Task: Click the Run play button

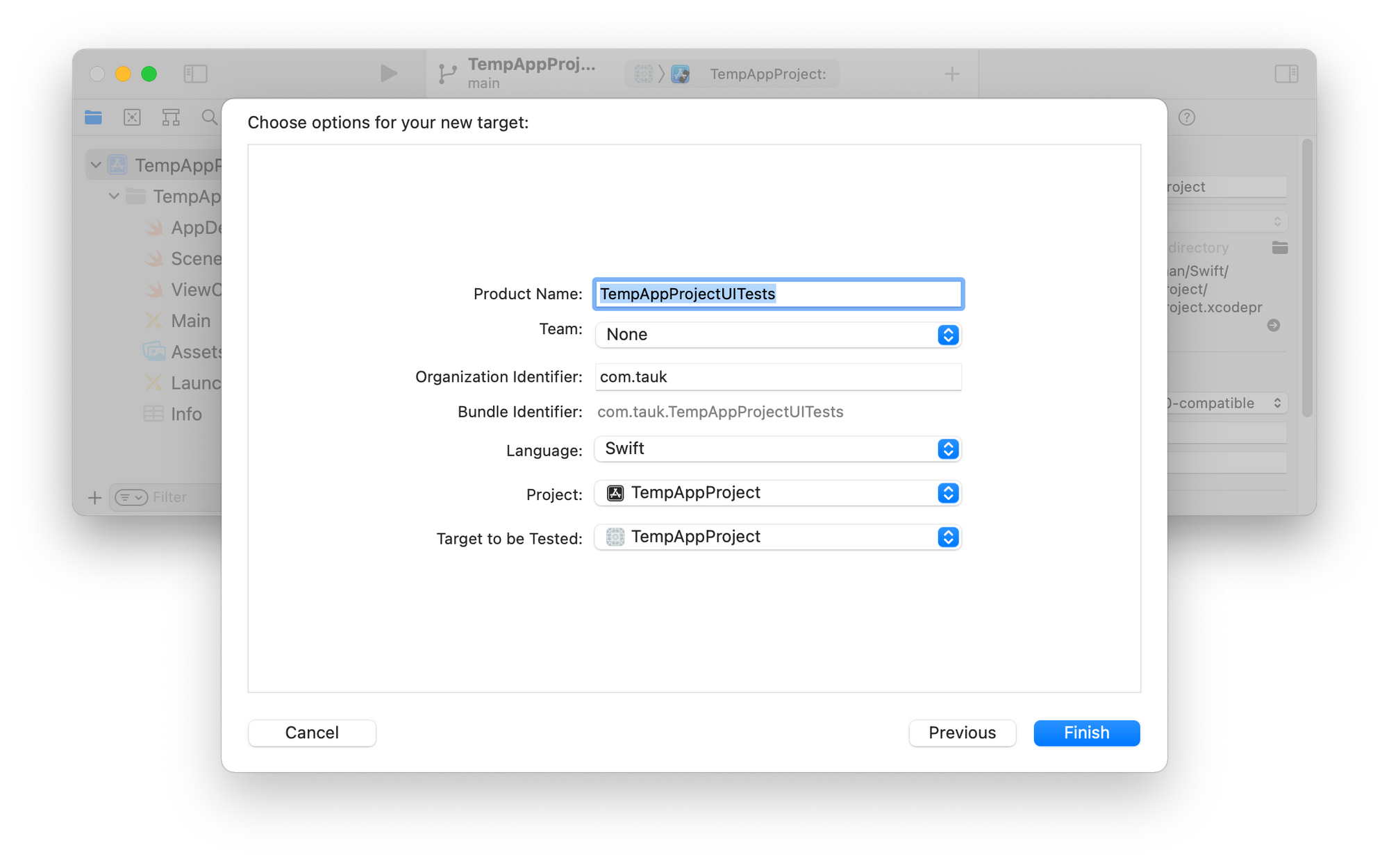Action: coord(388,73)
